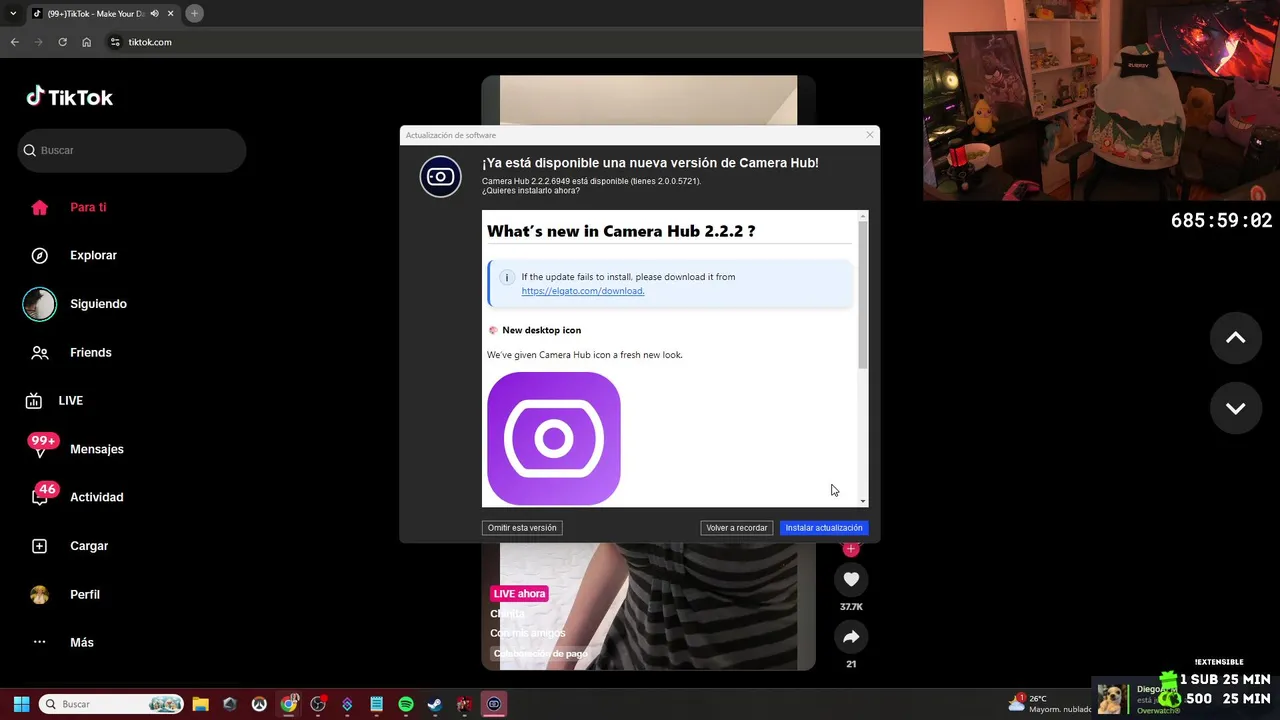Click the Actividad icon with 46 badge
This screenshot has height=720, width=1280.
click(x=44, y=494)
